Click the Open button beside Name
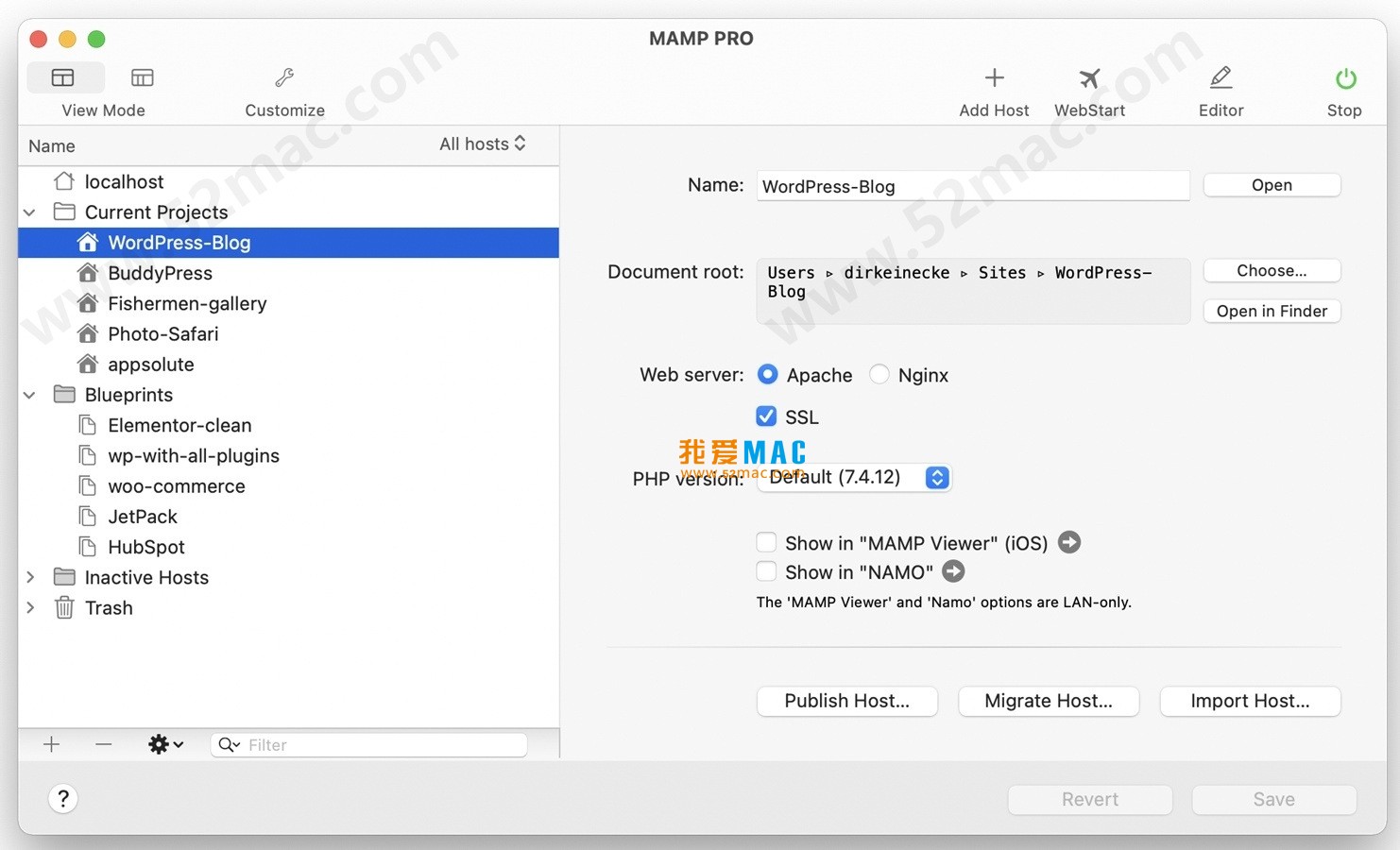The width and height of the screenshot is (1400, 850). coord(1272,185)
